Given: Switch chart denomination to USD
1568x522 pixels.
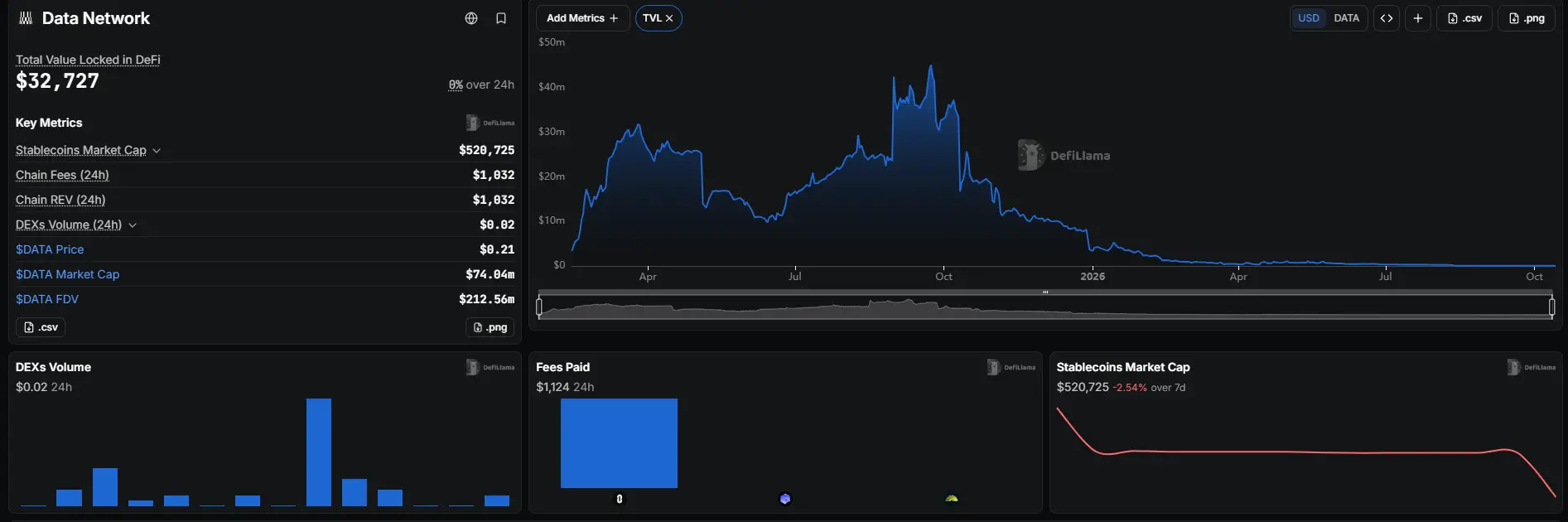Looking at the screenshot, I should pos(1309,18).
